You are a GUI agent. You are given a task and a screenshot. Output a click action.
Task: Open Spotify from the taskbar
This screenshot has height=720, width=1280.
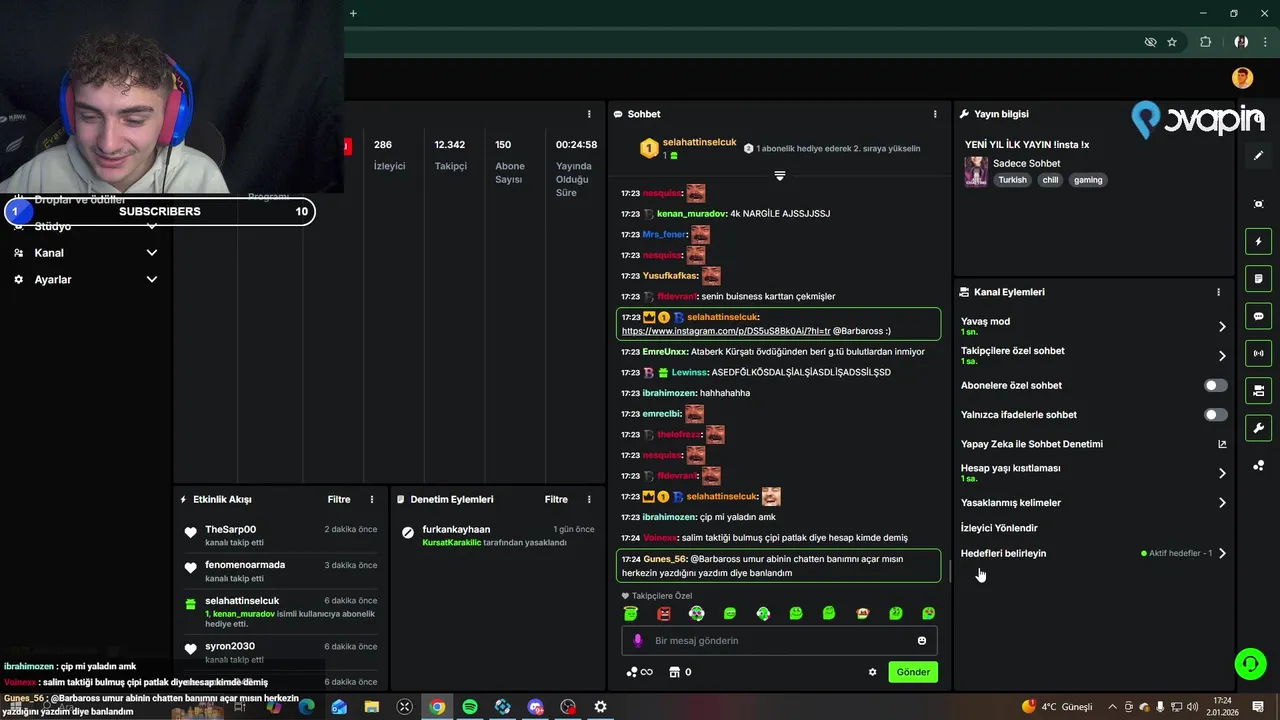470,707
